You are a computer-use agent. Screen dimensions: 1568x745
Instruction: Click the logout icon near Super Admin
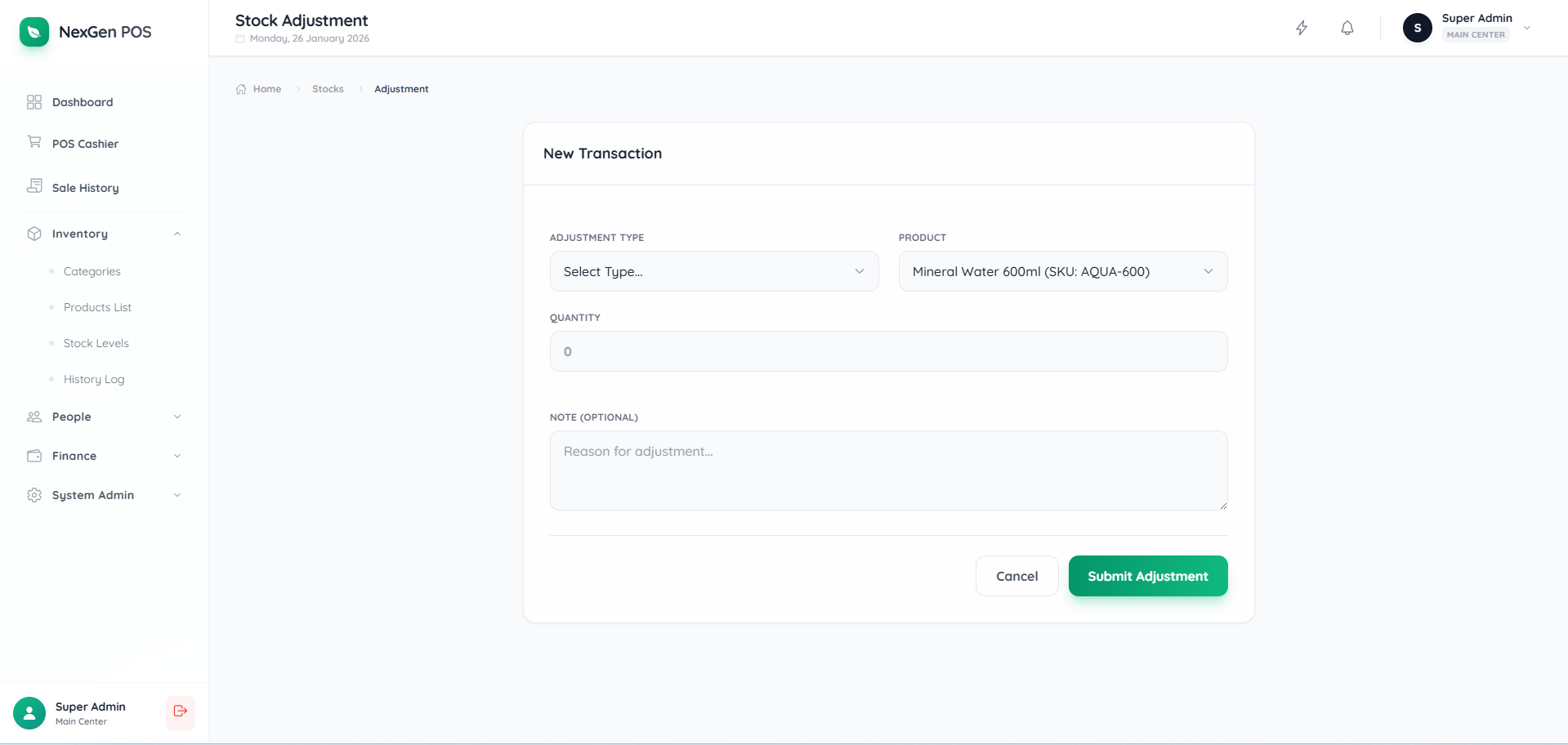coord(180,712)
